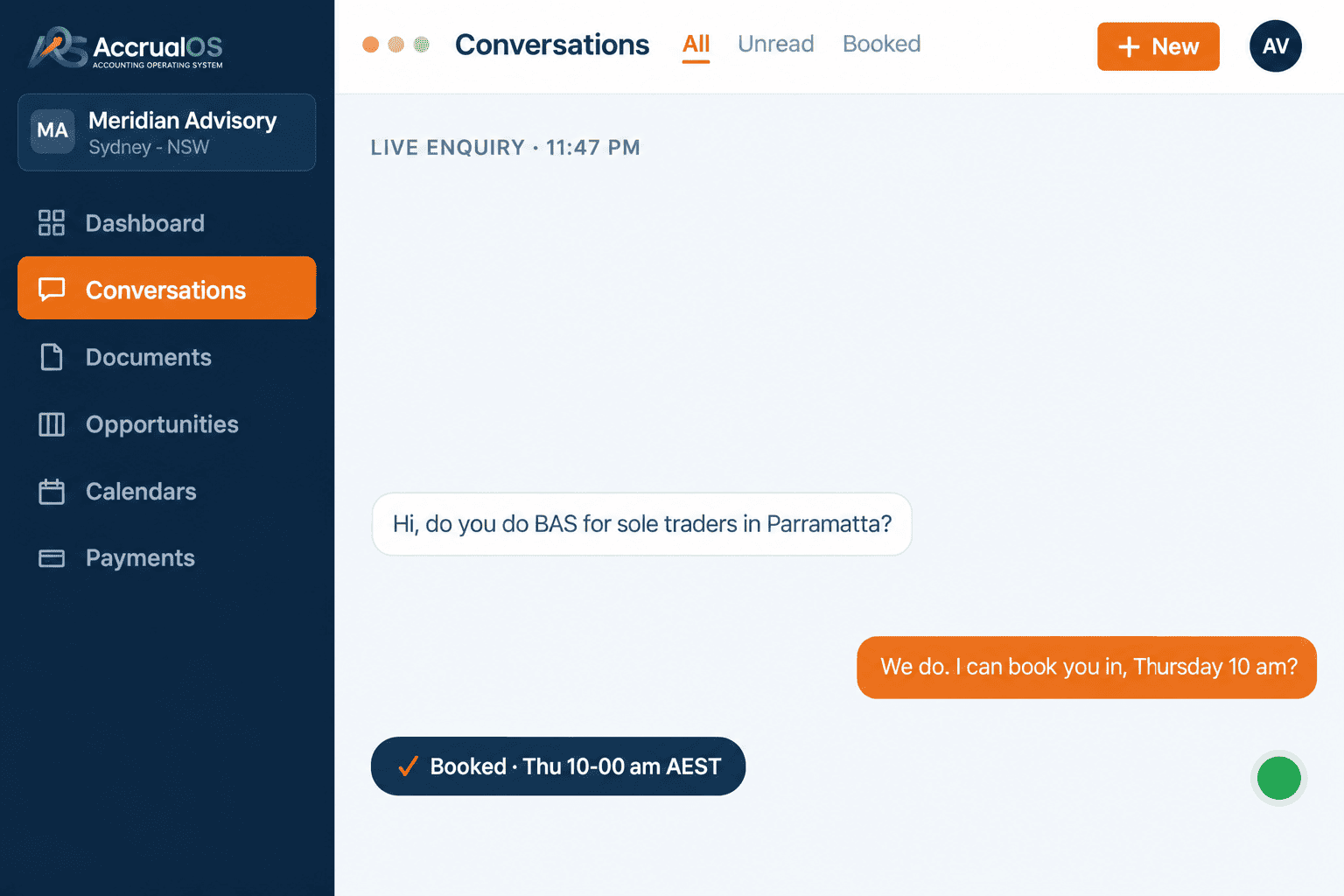The width and height of the screenshot is (1344, 896).
Task: Open Calendars label in sidebar
Action: click(x=141, y=492)
